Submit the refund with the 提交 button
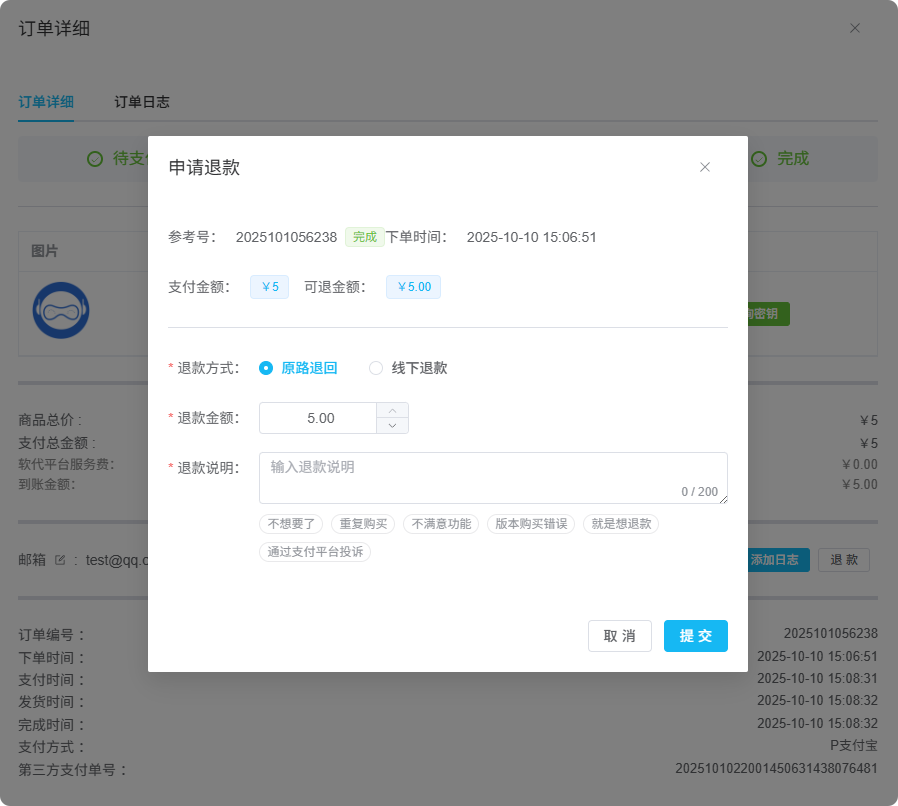Viewport: 898px width, 806px height. [x=695, y=636]
